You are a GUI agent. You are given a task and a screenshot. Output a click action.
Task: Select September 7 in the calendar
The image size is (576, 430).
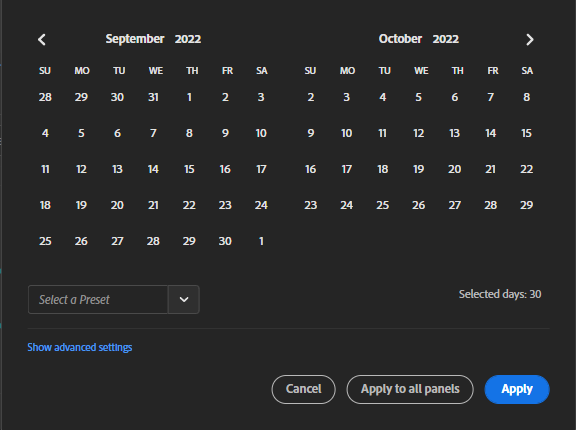(x=153, y=133)
